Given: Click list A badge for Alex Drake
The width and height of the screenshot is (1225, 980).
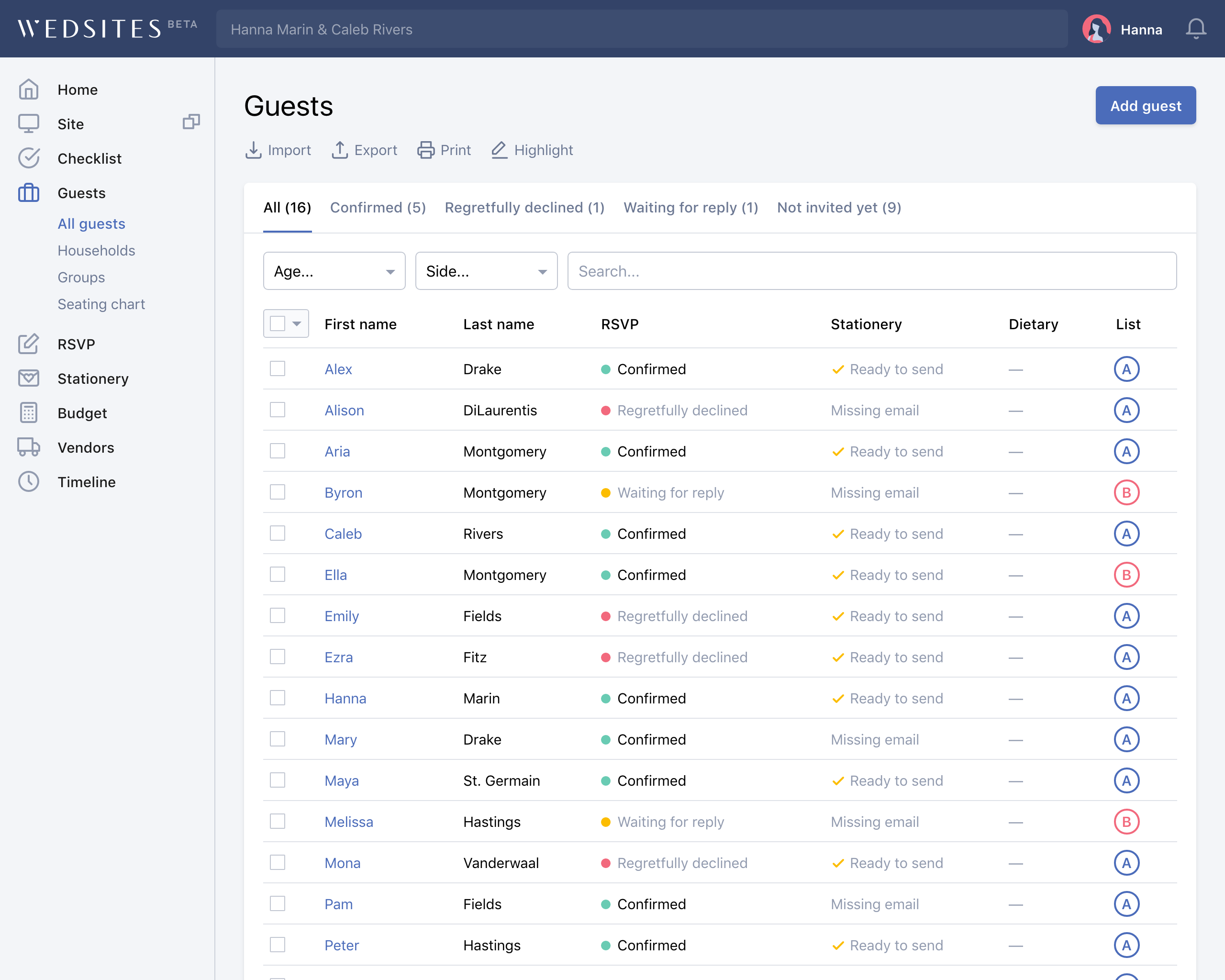Looking at the screenshot, I should (1126, 369).
